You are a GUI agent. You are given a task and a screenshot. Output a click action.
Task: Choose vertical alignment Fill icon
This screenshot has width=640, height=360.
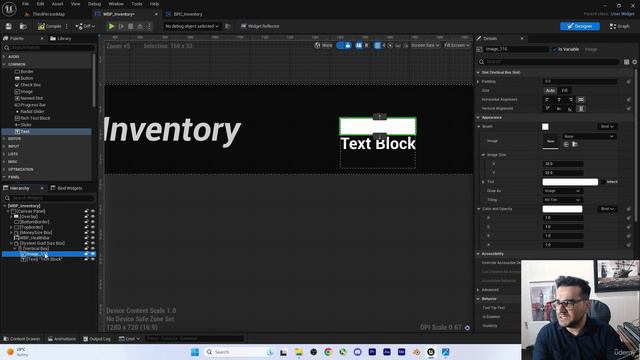click(581, 109)
